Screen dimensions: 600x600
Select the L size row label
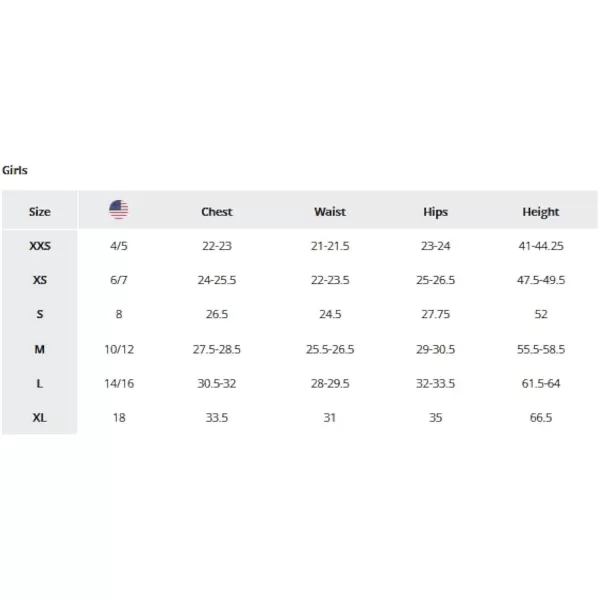tap(40, 383)
